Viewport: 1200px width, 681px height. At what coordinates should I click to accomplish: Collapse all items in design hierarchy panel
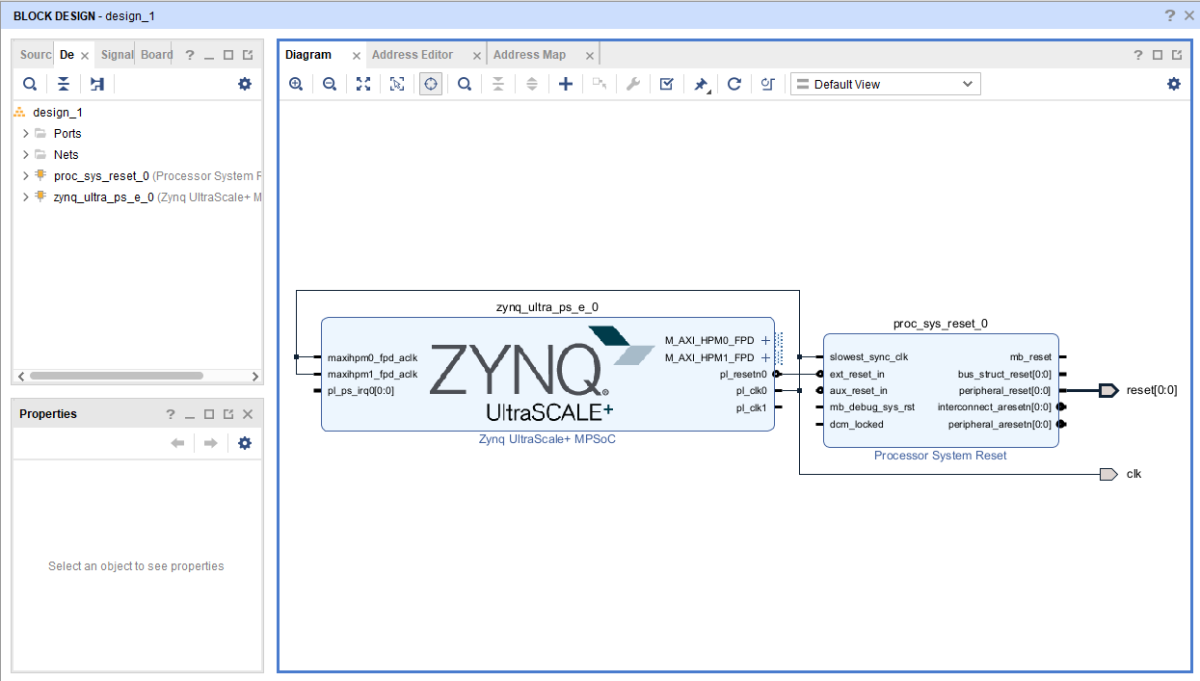(x=63, y=85)
